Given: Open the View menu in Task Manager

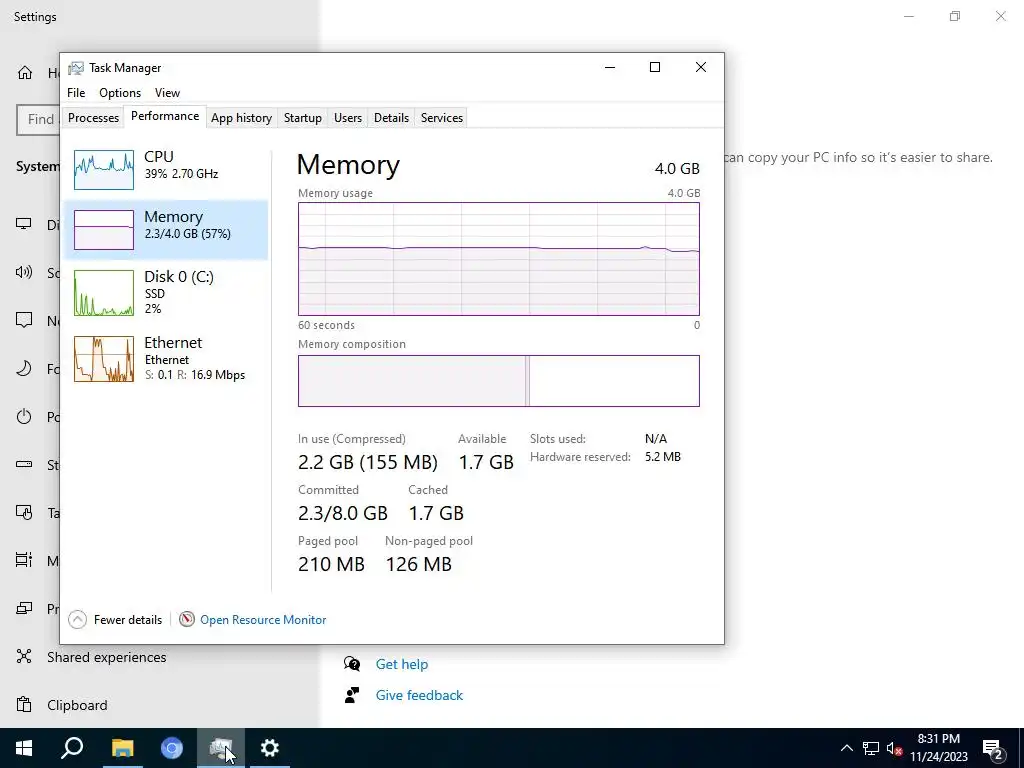Looking at the screenshot, I should 167,93.
